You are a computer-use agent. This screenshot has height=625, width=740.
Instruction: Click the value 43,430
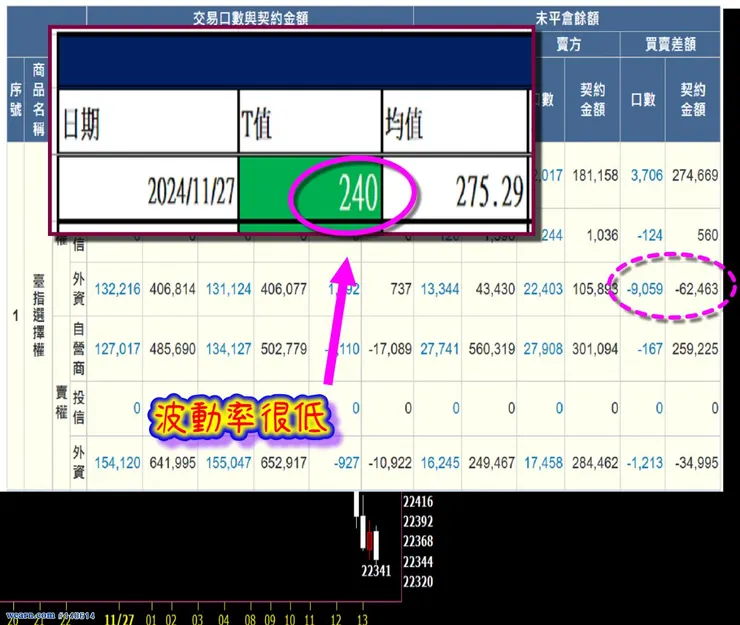tap(495, 289)
